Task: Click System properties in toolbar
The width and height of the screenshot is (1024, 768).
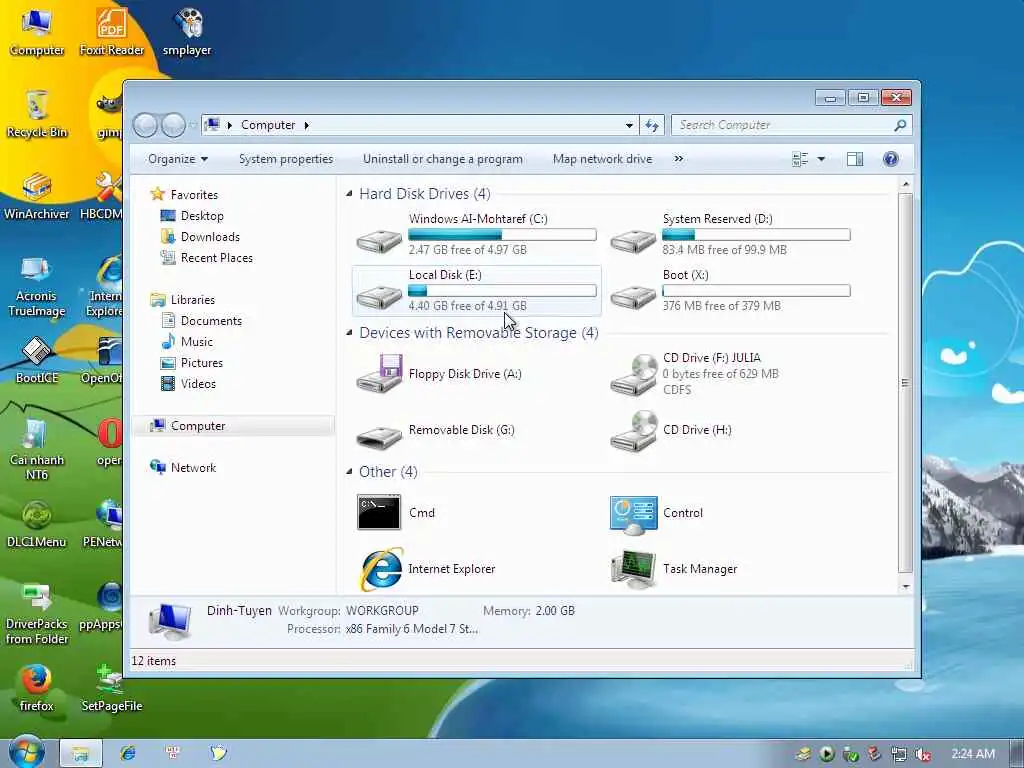Action: coord(286,159)
